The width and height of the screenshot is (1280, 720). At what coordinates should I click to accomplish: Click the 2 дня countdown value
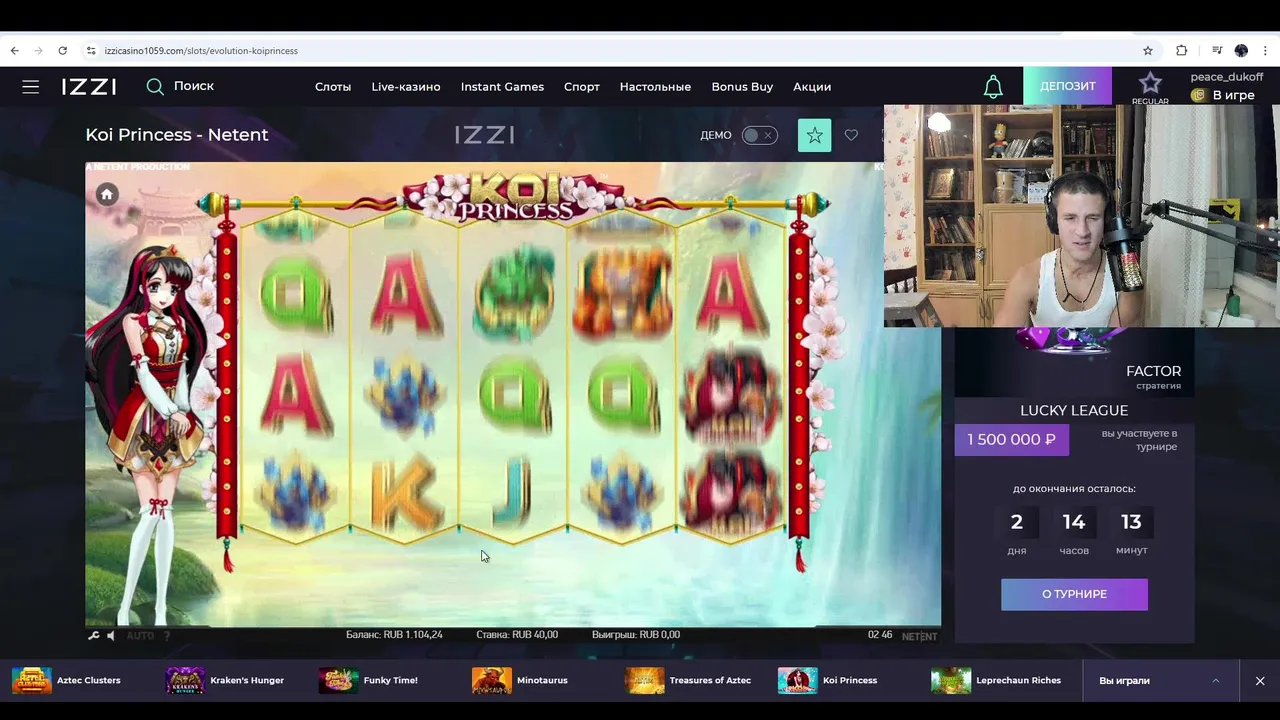click(1017, 522)
